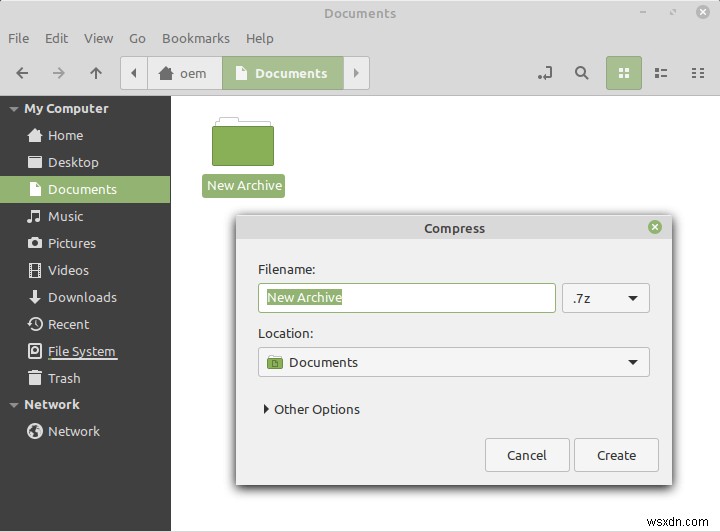Click the Filename text field
This screenshot has height=532, width=720.
point(406,298)
